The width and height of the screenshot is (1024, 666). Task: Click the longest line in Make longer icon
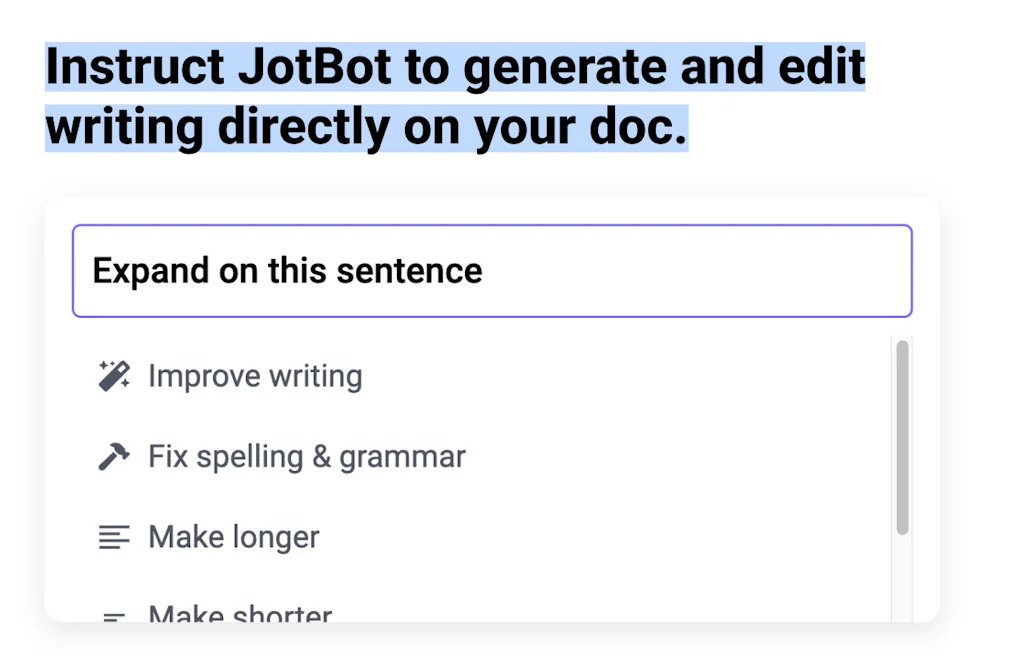[x=113, y=529]
